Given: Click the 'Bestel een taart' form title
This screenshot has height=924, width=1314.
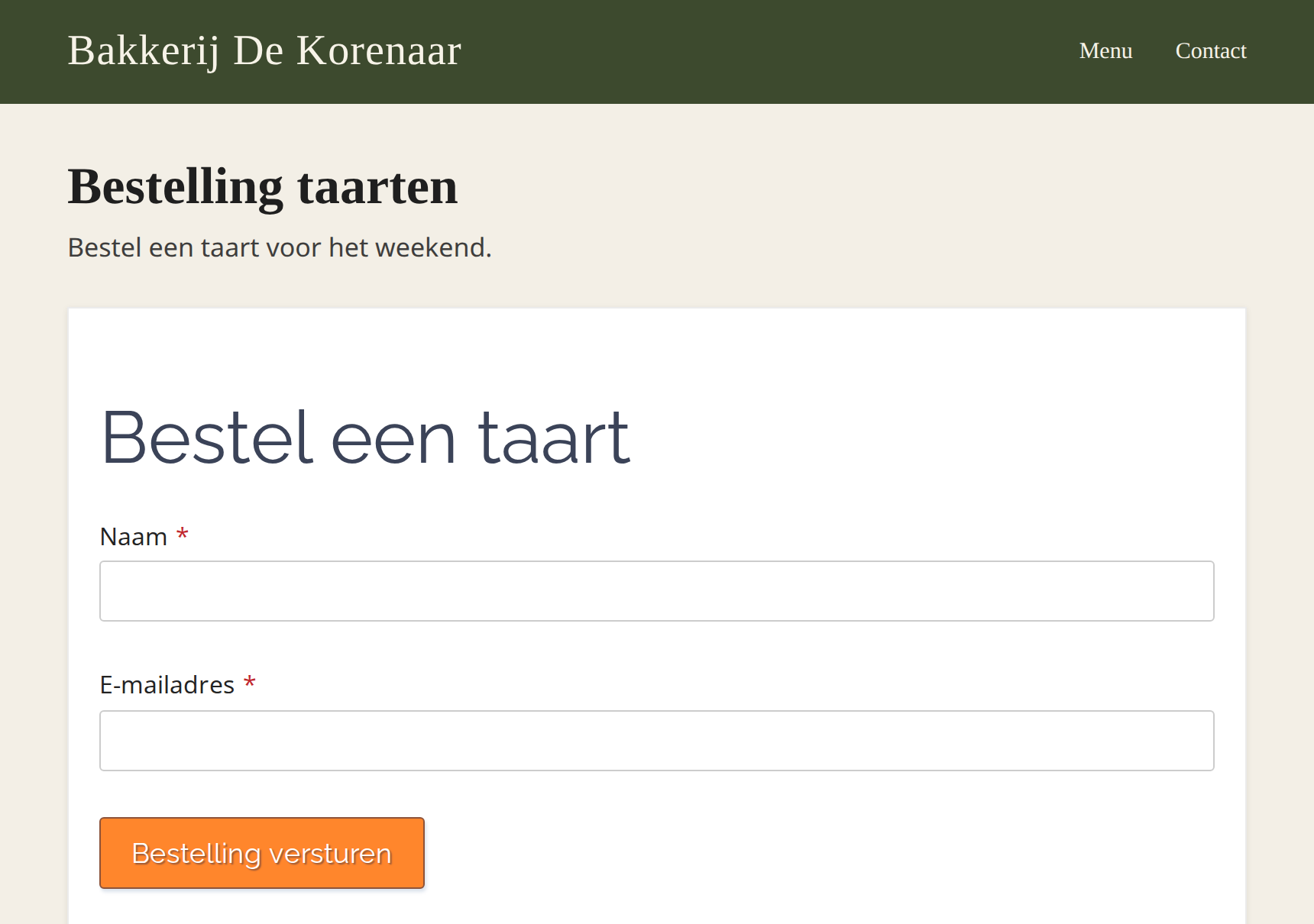Looking at the screenshot, I should click(366, 438).
